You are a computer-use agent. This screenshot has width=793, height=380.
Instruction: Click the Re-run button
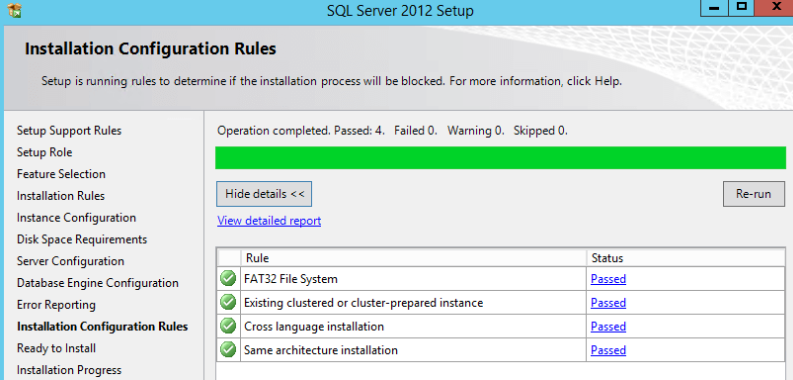coord(754,194)
